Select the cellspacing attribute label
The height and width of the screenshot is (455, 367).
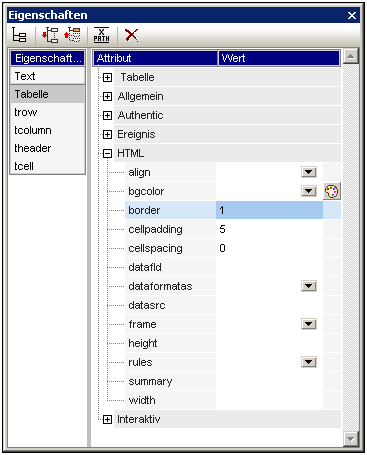pyautogui.click(x=155, y=248)
